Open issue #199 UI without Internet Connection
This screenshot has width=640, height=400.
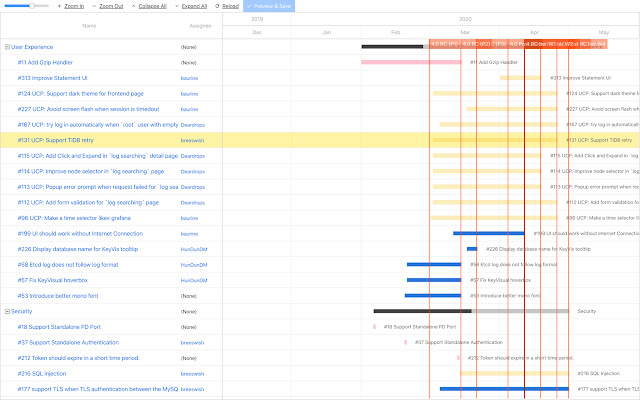80,233
